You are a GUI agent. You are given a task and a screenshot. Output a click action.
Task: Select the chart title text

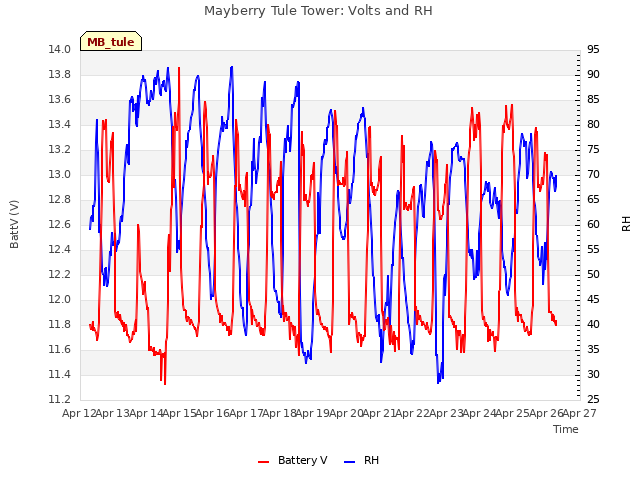click(x=318, y=11)
